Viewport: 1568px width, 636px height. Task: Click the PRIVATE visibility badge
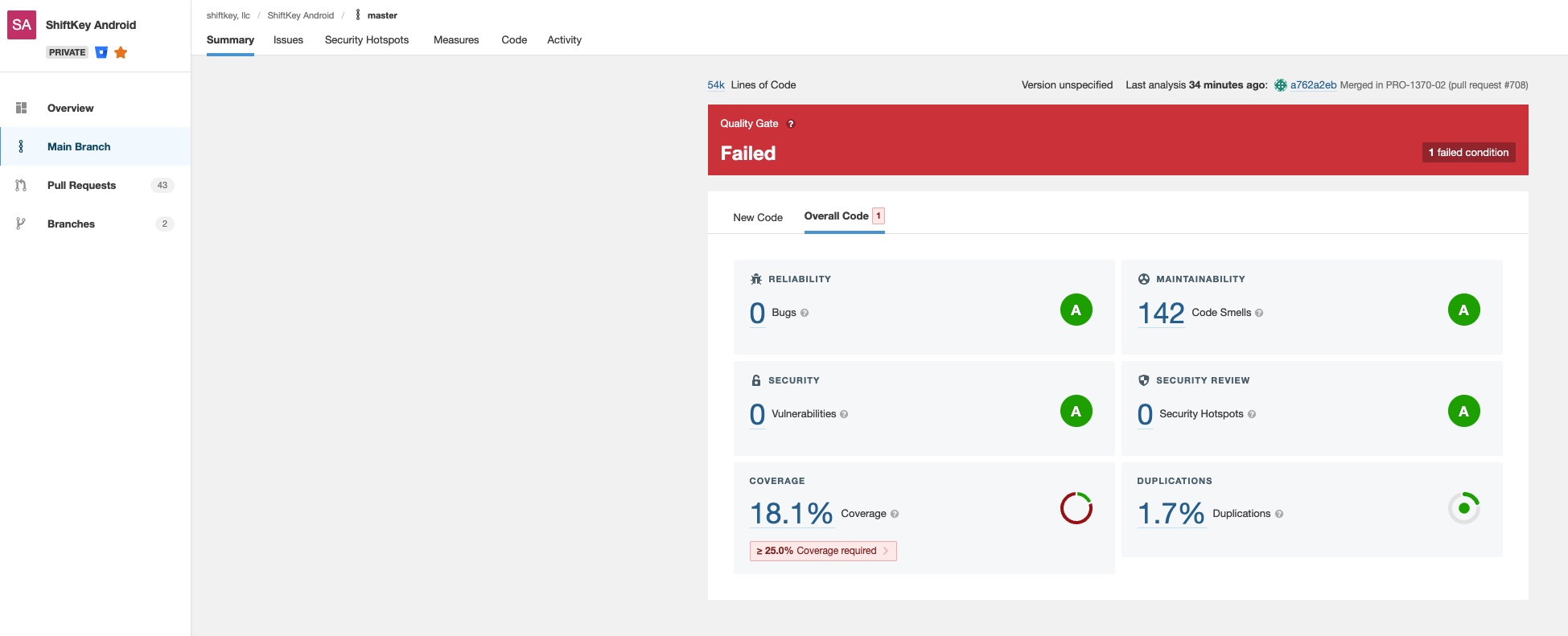pos(67,52)
